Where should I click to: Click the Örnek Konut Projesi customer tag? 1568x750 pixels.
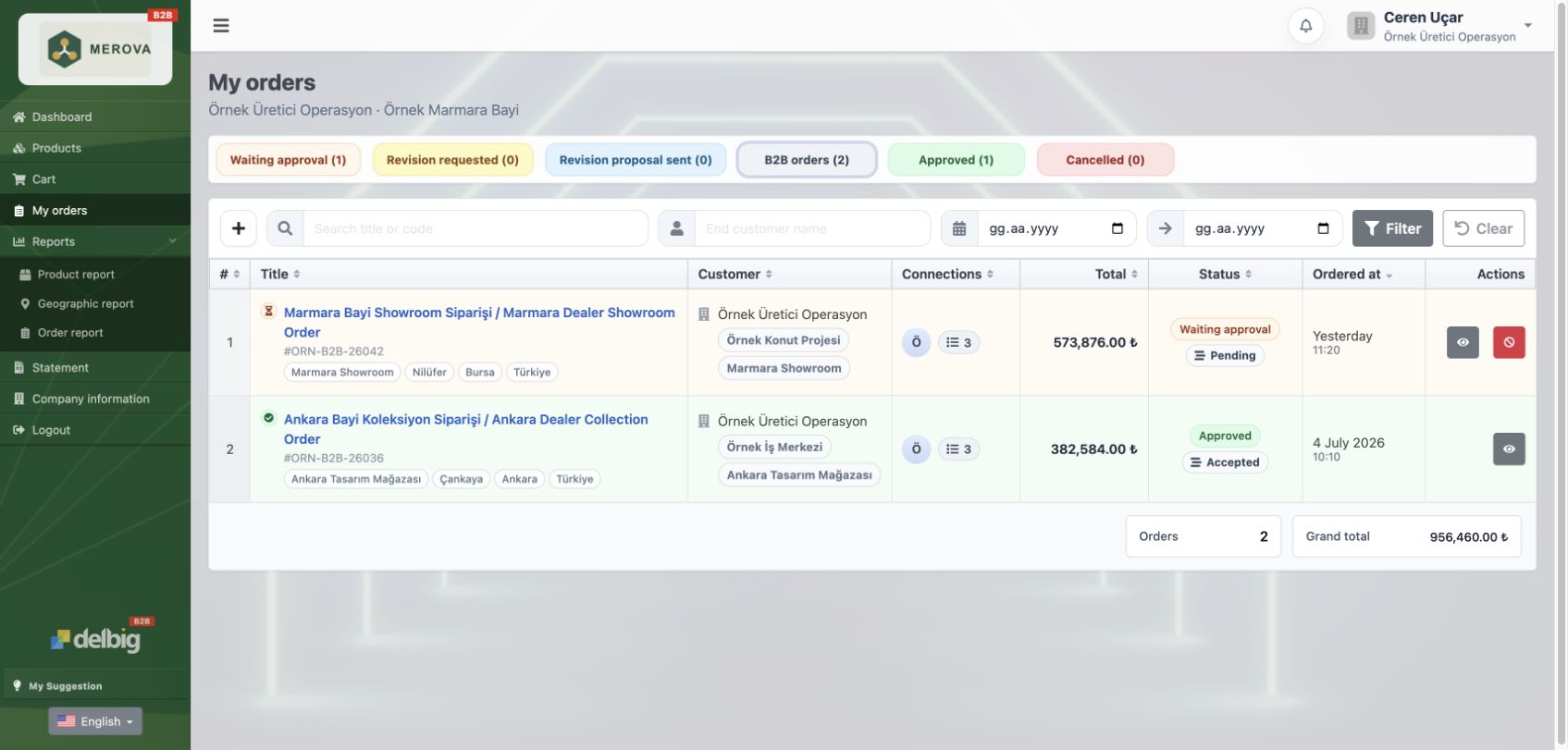pos(784,340)
